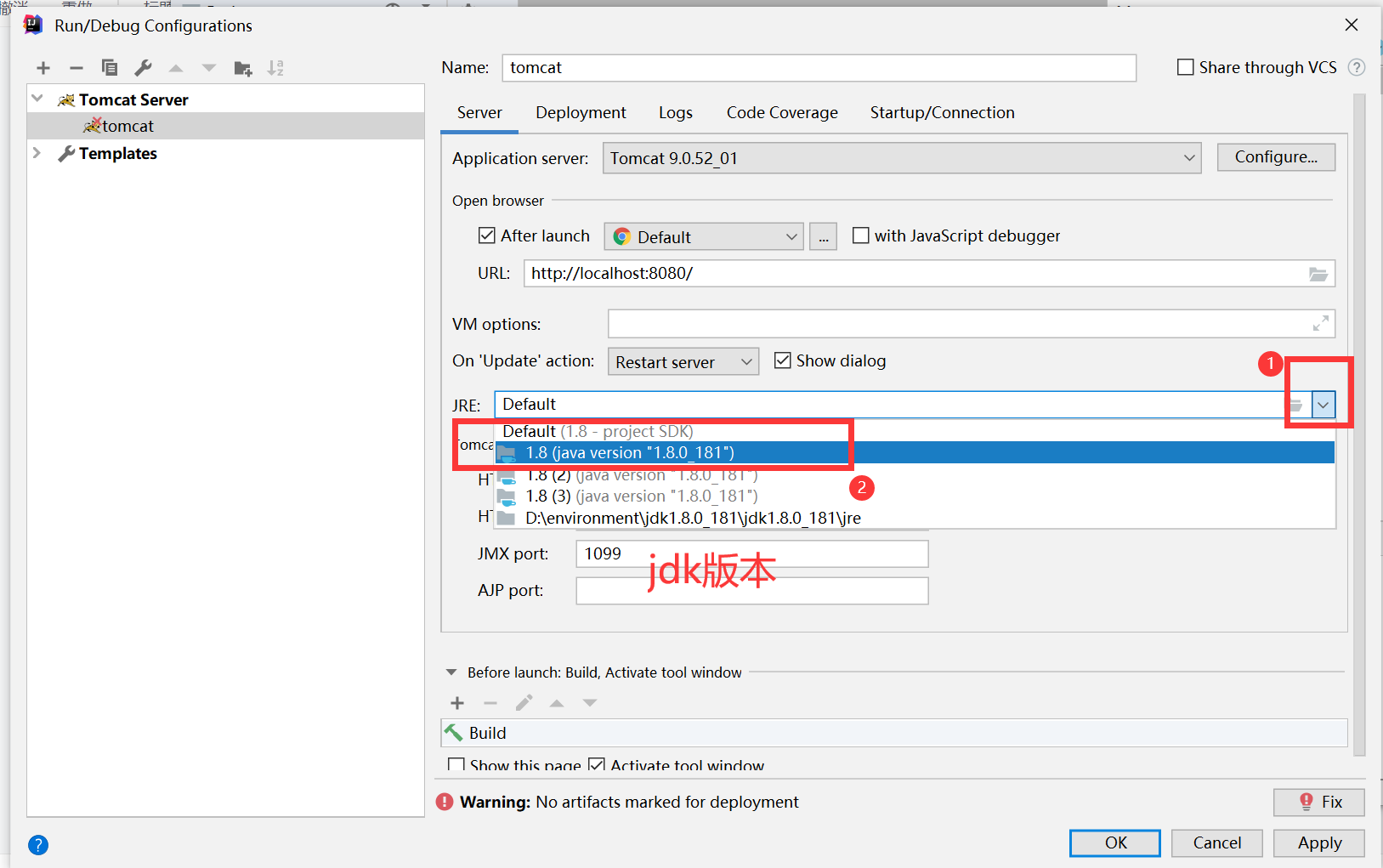Viewport: 1383px width, 868px height.
Task: Edit the Before launch task
Action: click(x=524, y=703)
